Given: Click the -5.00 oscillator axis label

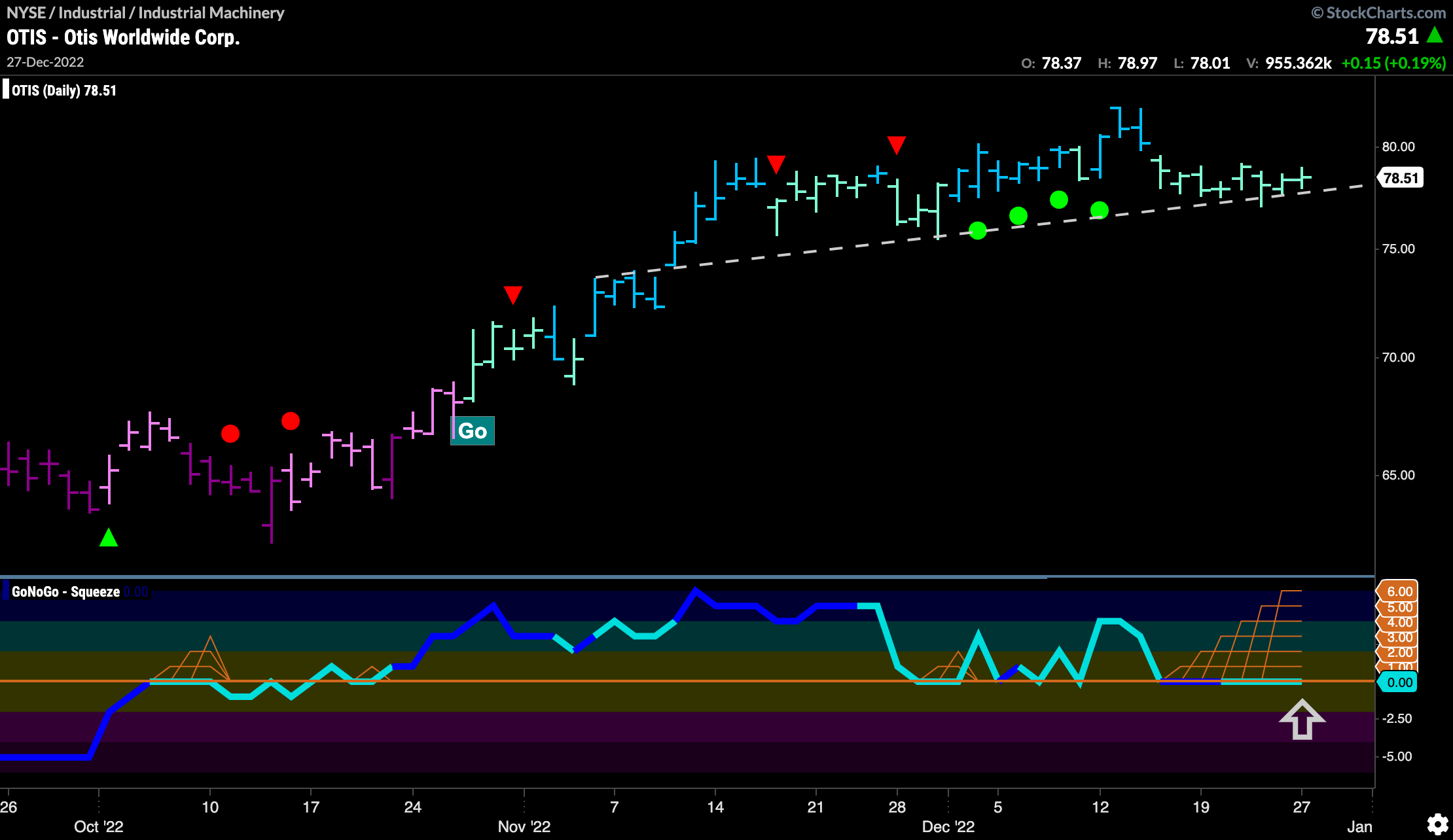Looking at the screenshot, I should (x=1397, y=756).
